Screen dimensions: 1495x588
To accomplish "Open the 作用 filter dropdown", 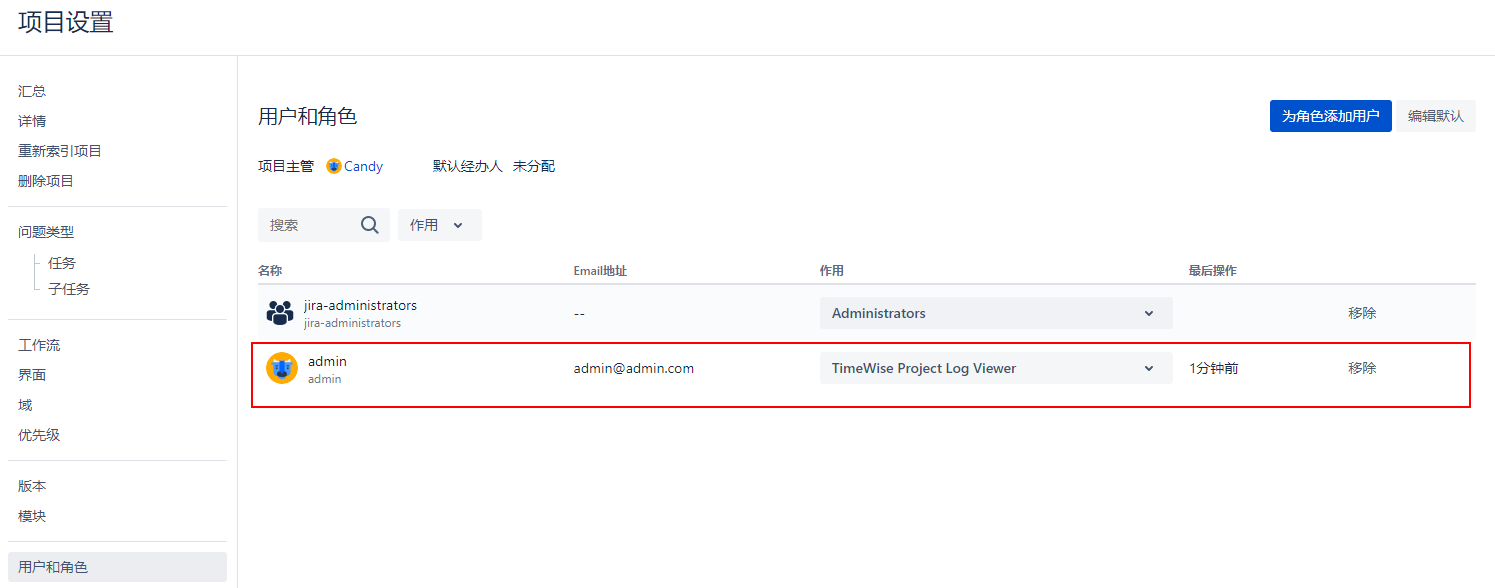I will tap(439, 225).
